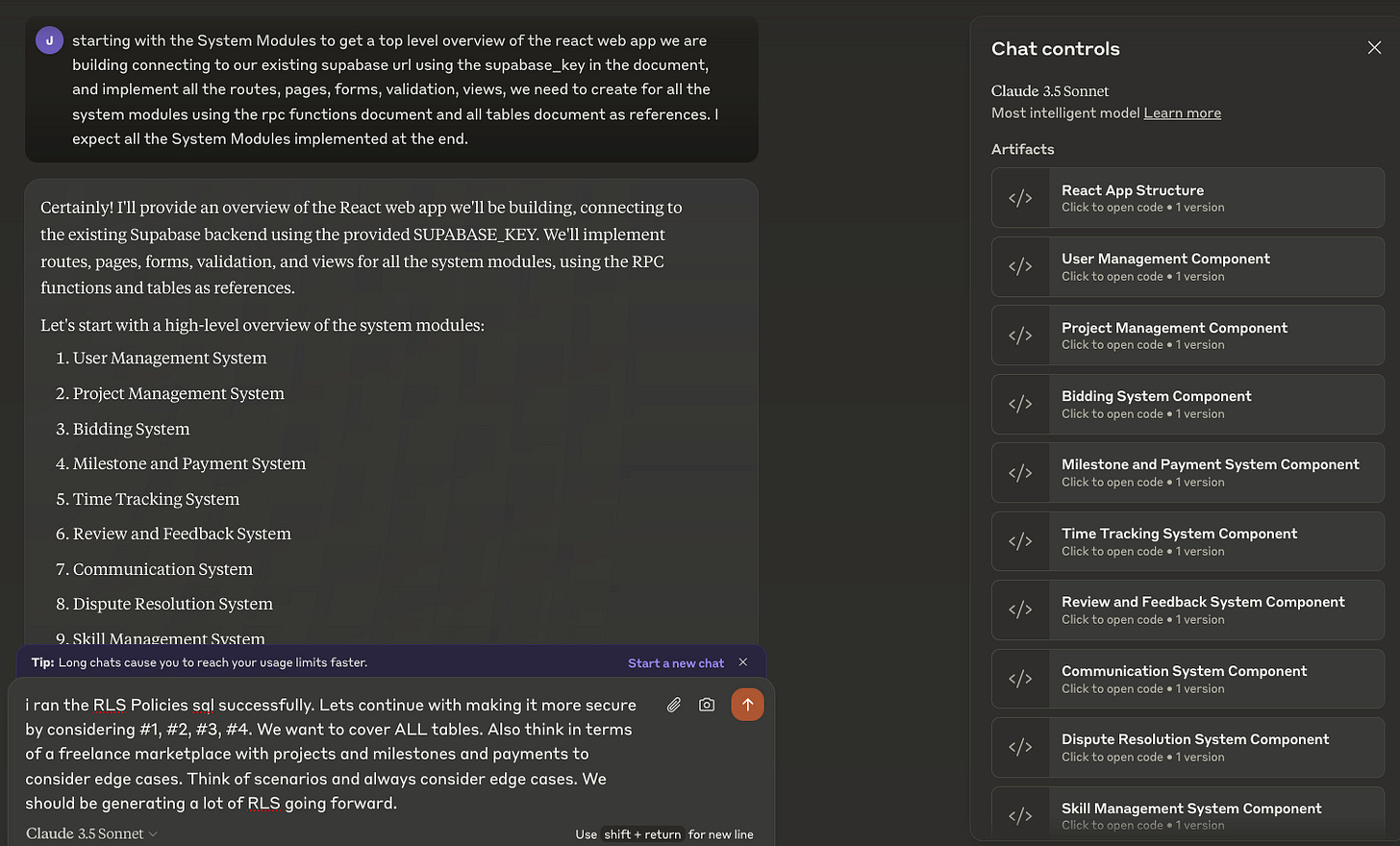Open the user avatar 'J' icon

[x=49, y=40]
